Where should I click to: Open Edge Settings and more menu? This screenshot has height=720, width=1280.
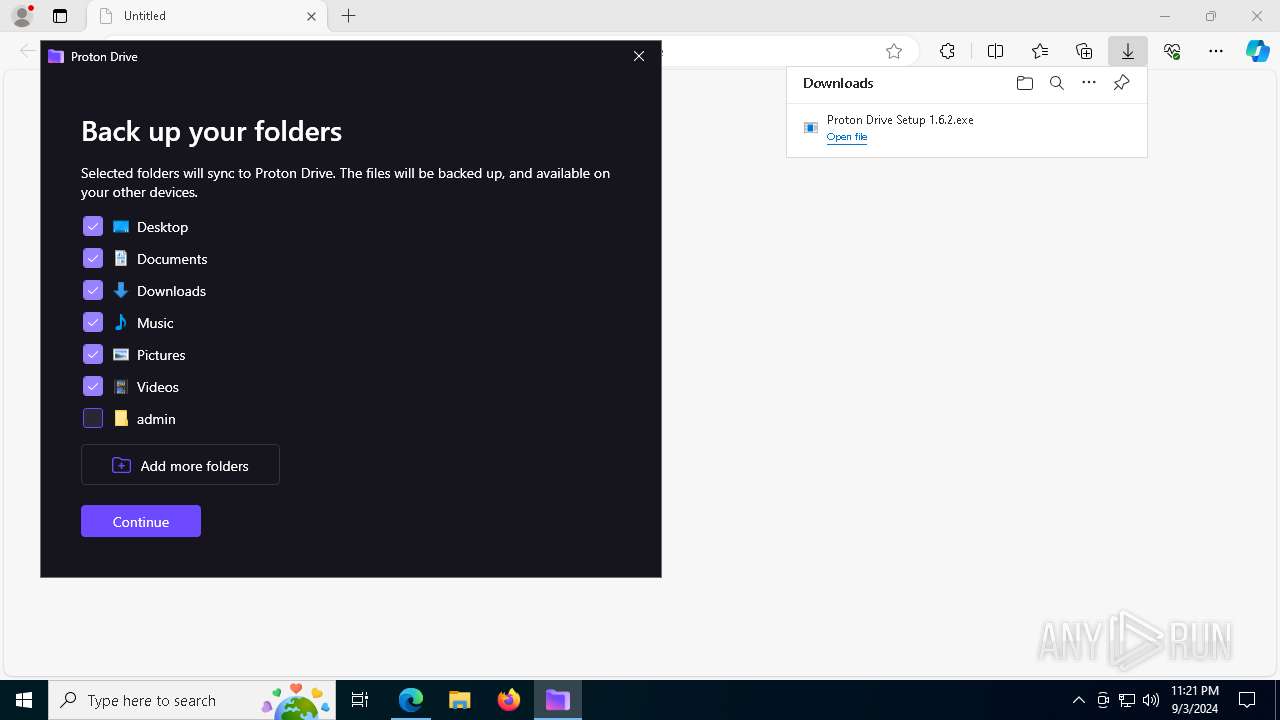point(1216,51)
